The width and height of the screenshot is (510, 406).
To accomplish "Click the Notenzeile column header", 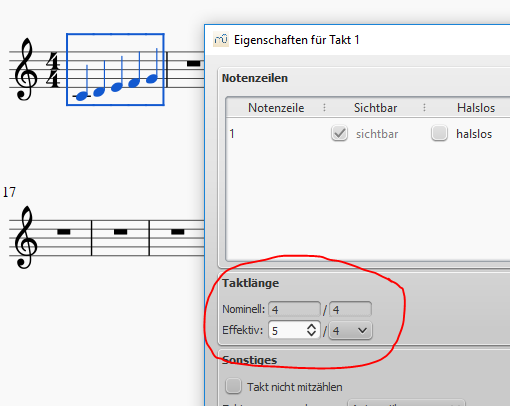I will [x=276, y=108].
